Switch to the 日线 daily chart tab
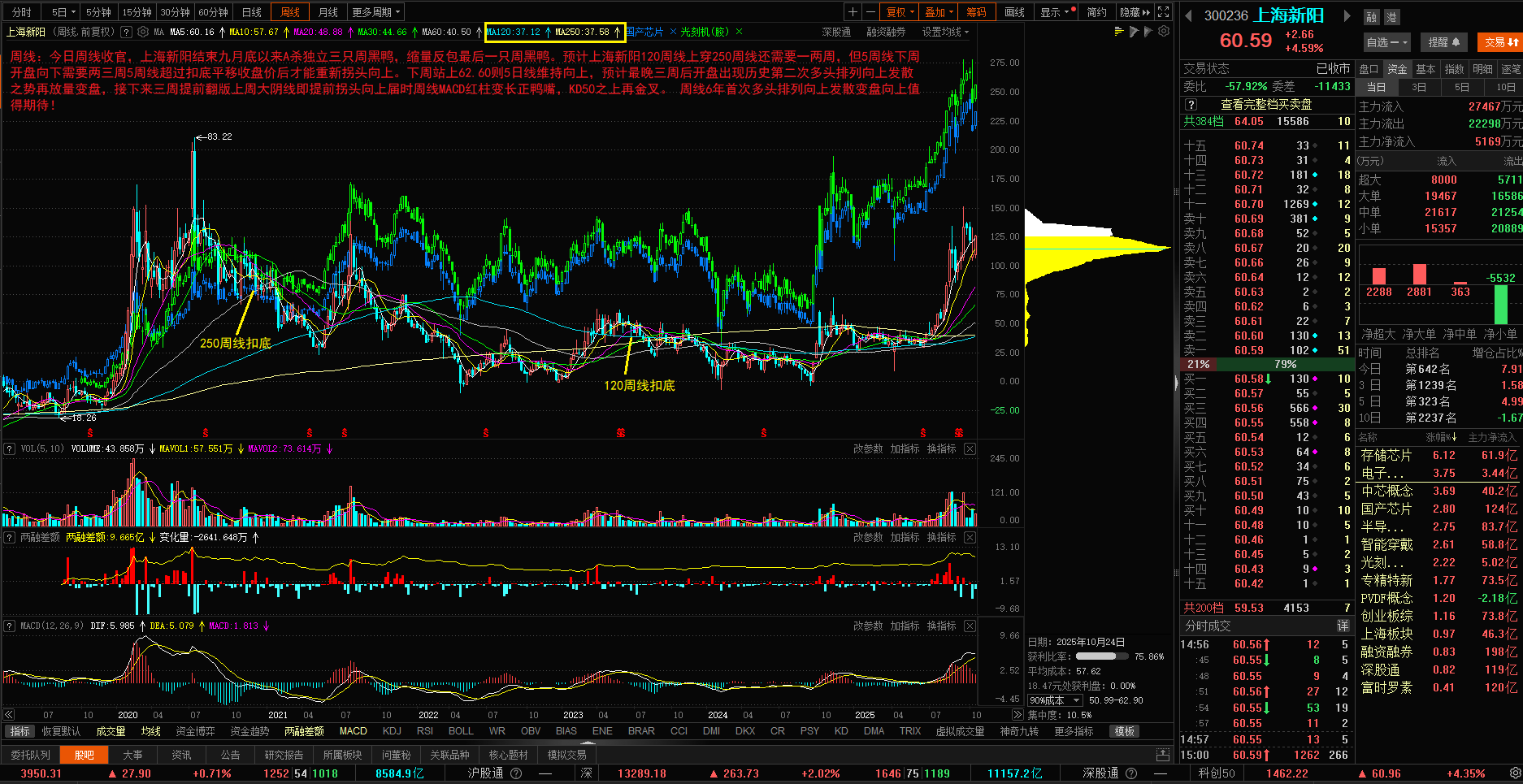The height and width of the screenshot is (784, 1523). click(x=252, y=12)
